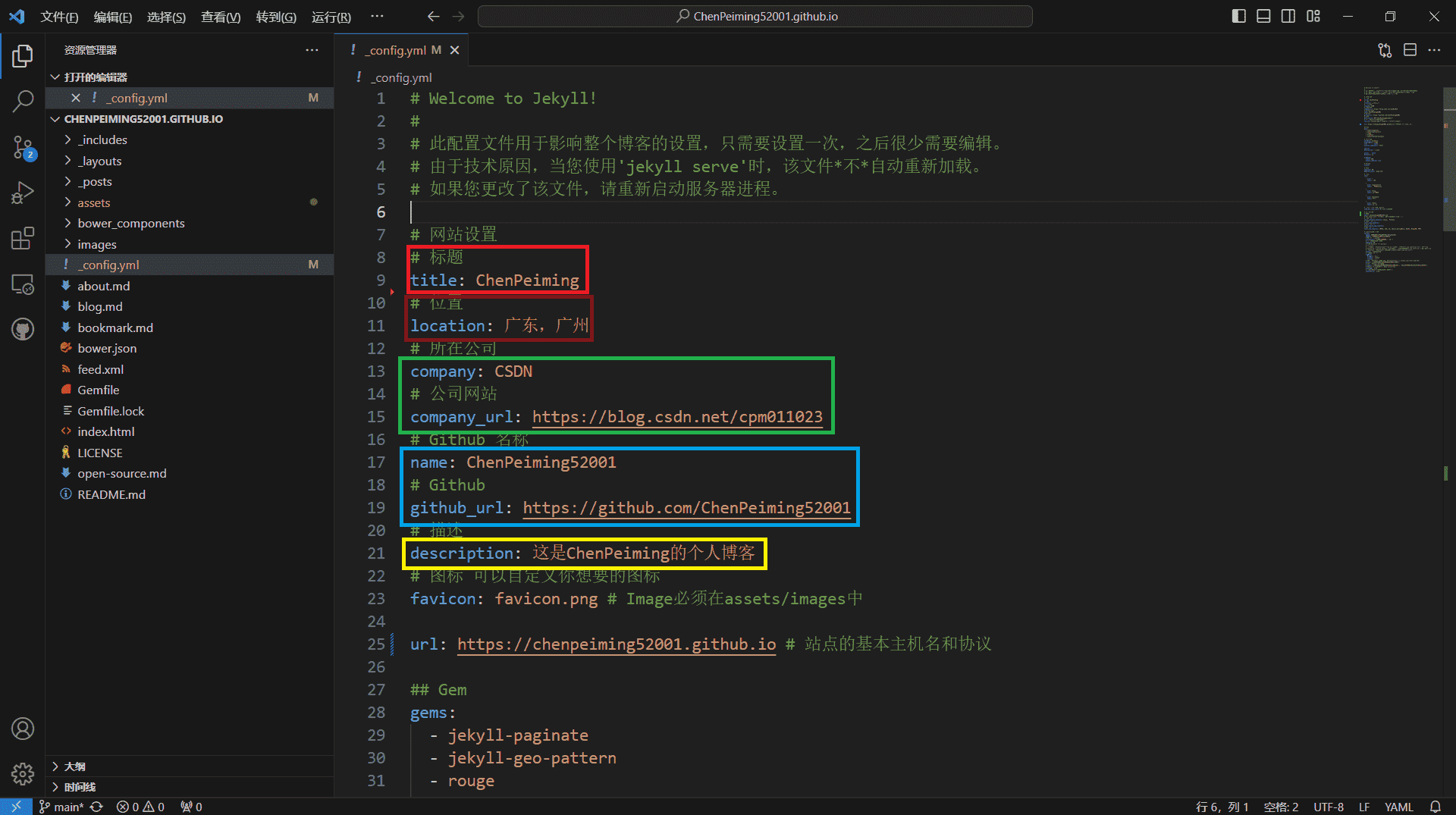Image resolution: width=1456 pixels, height=815 pixels.
Task: Open the 文件(F) menu
Action: [x=59, y=17]
